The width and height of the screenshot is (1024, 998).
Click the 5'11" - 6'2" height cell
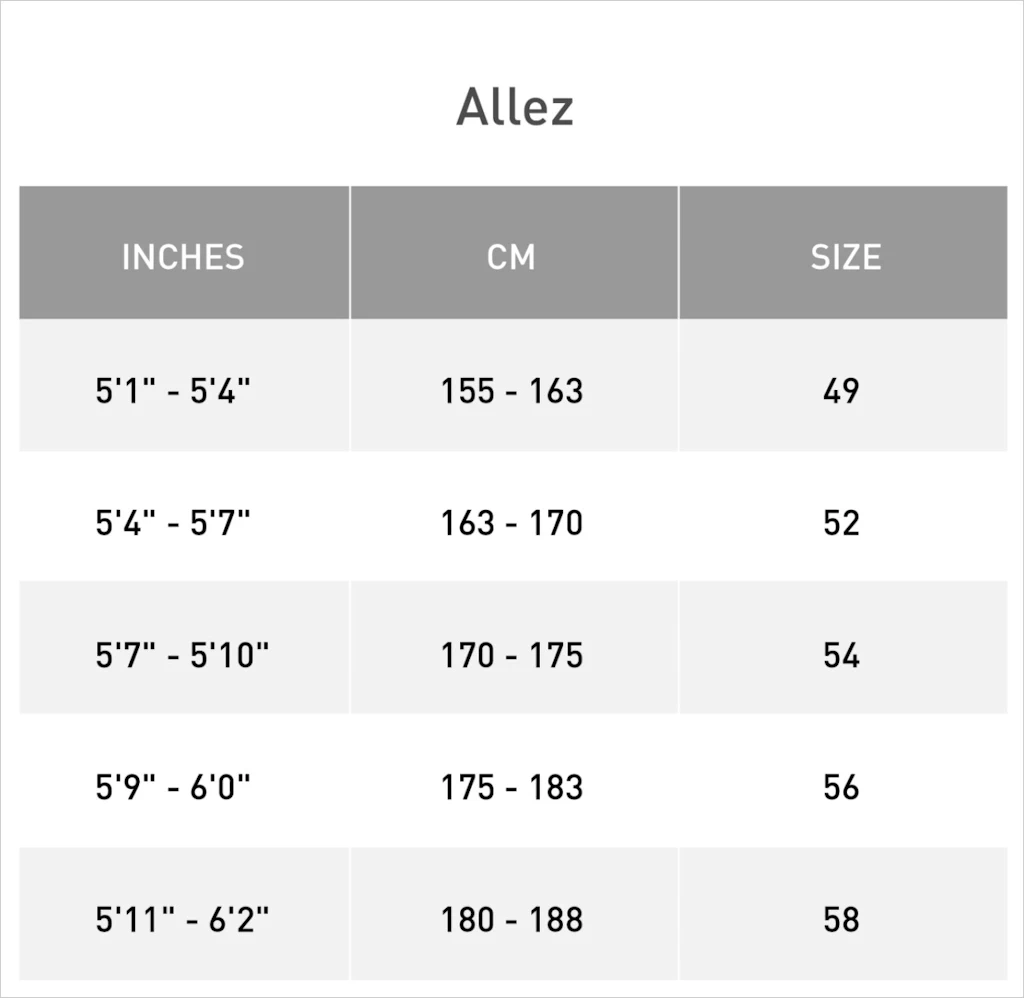coord(184,914)
